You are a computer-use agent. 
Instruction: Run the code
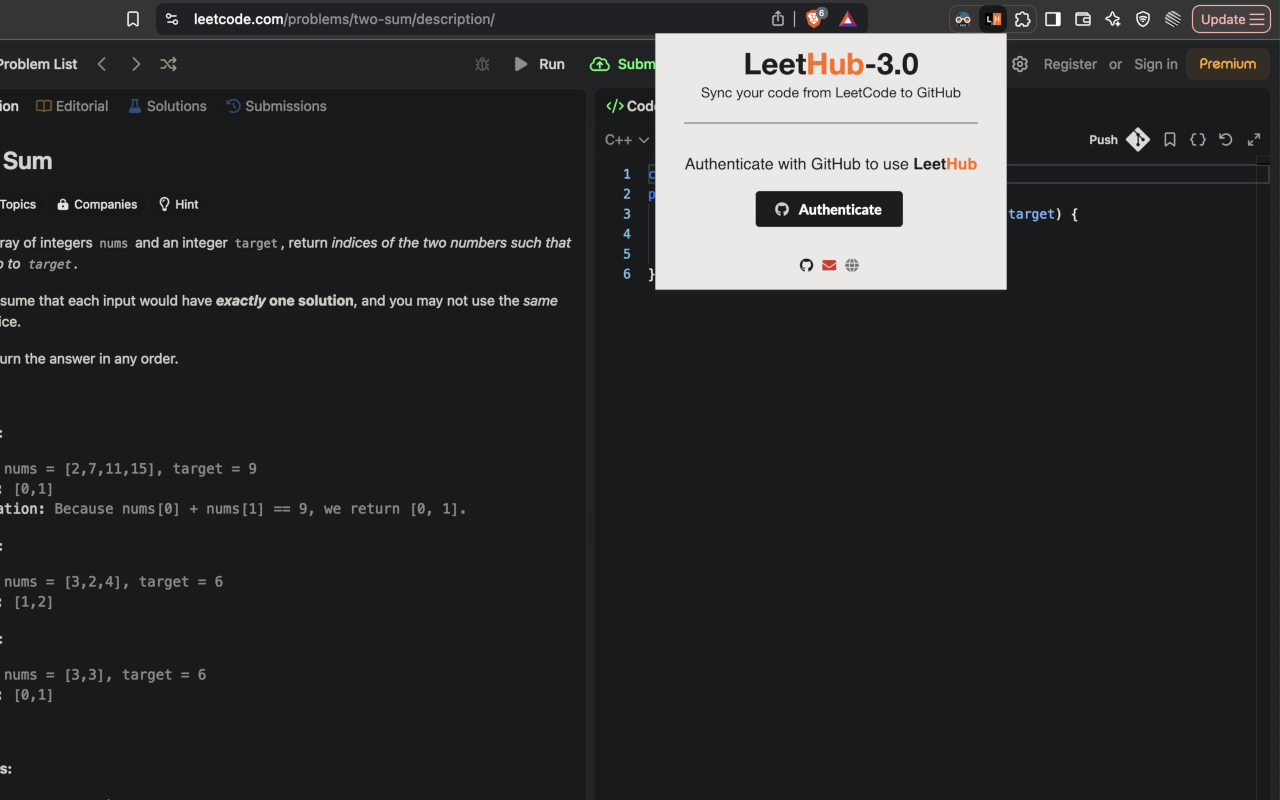(x=539, y=64)
